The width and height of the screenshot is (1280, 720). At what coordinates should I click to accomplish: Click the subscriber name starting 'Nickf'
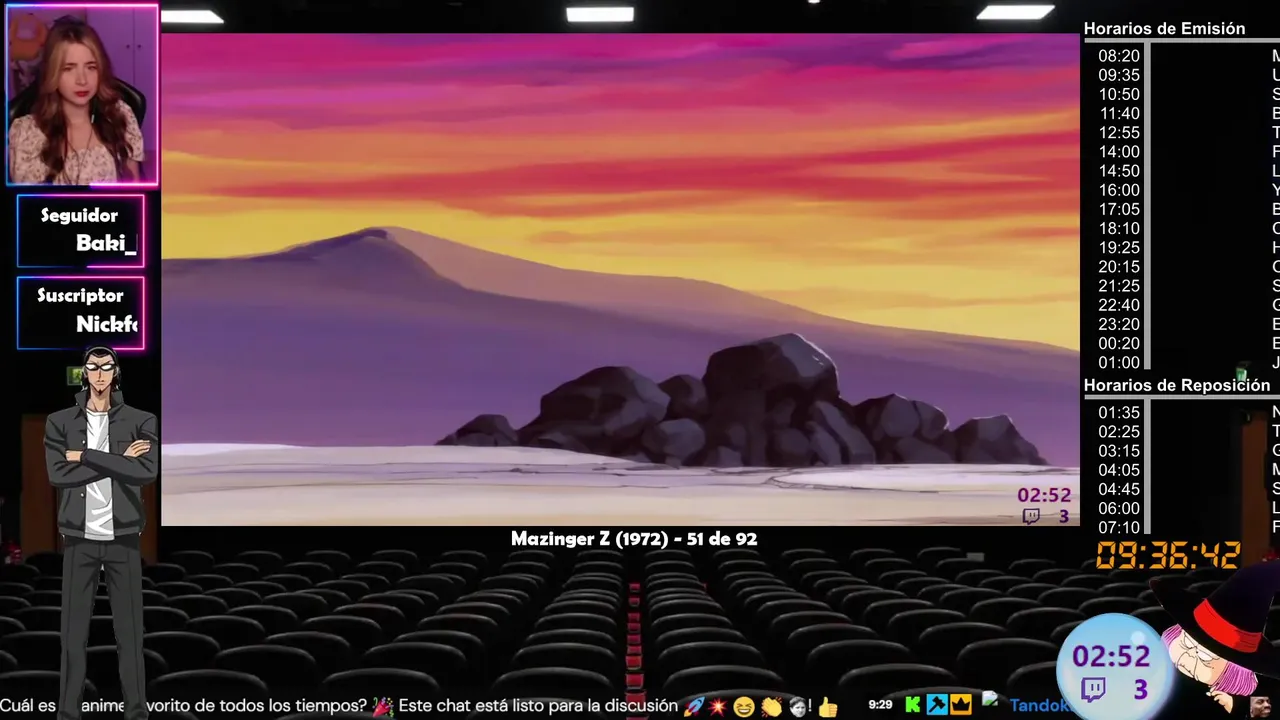[x=107, y=324]
